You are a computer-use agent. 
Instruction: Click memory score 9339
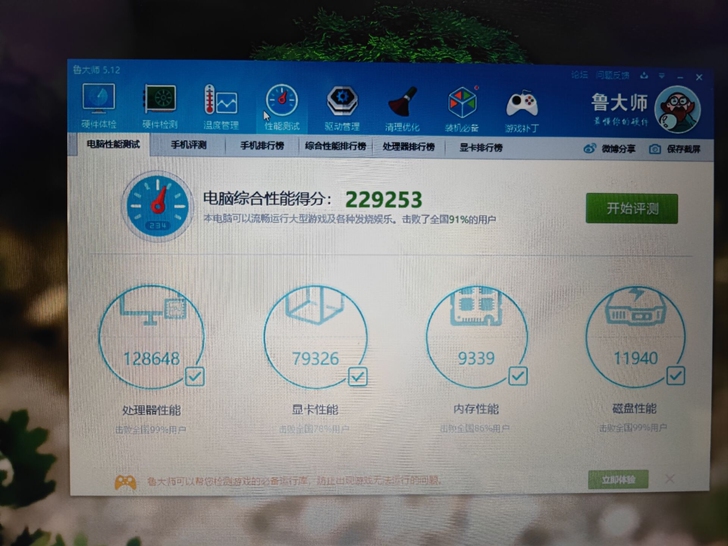tap(476, 358)
